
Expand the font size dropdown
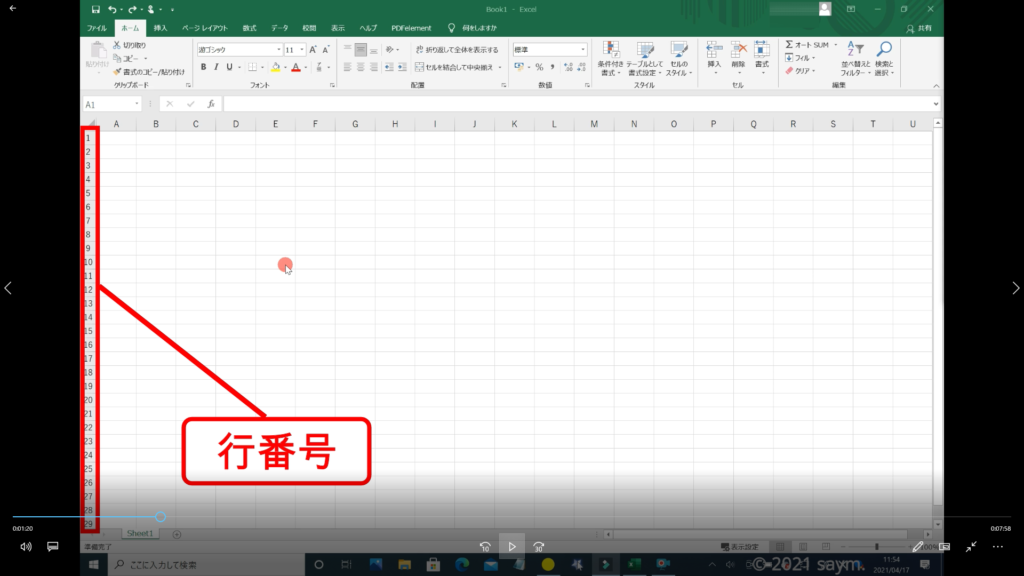tap(301, 49)
